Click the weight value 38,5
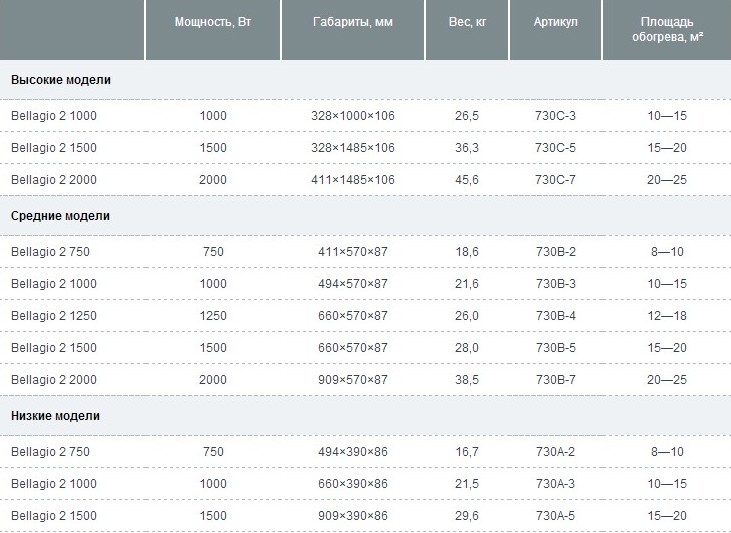731x533 pixels. (467, 380)
